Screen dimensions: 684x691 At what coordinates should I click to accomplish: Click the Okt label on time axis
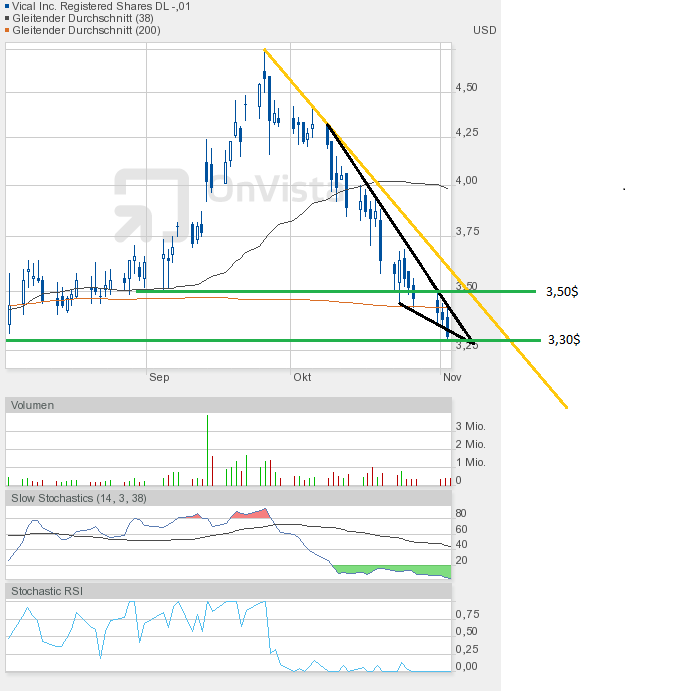[x=302, y=377]
